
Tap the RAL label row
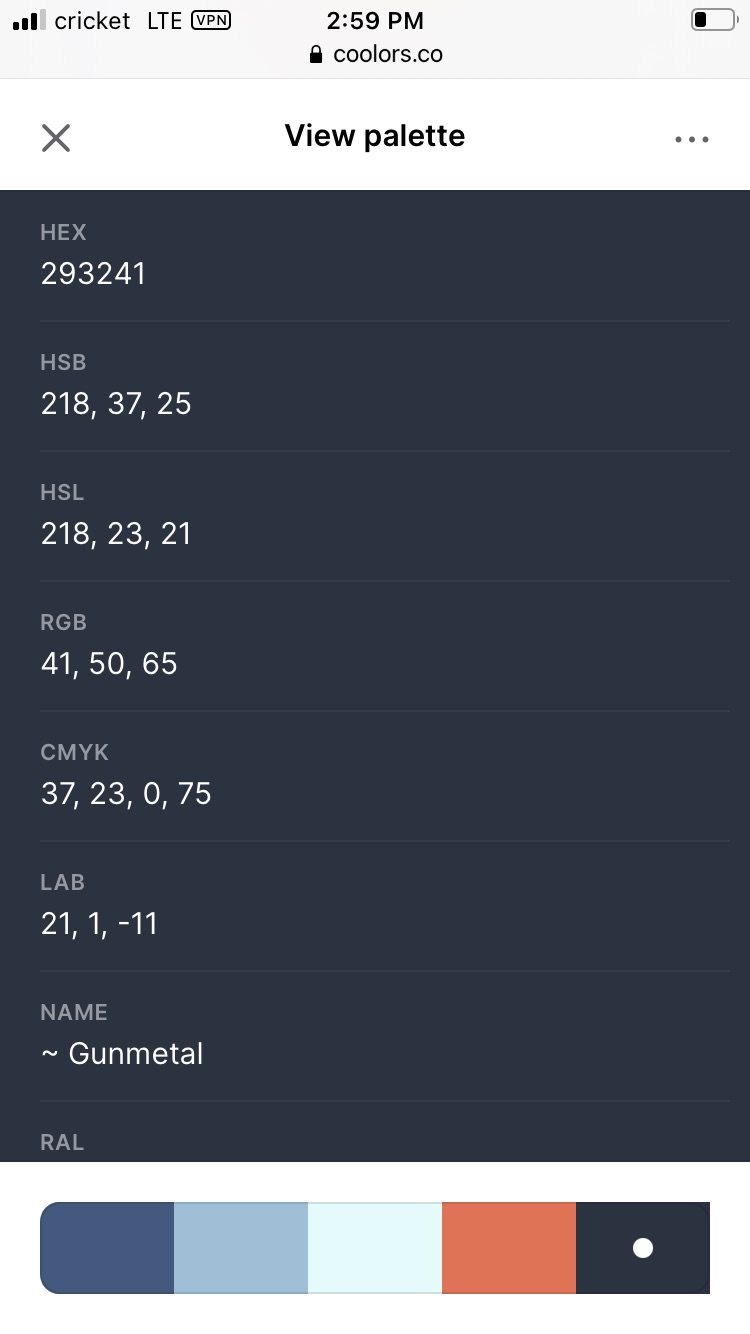62,1142
